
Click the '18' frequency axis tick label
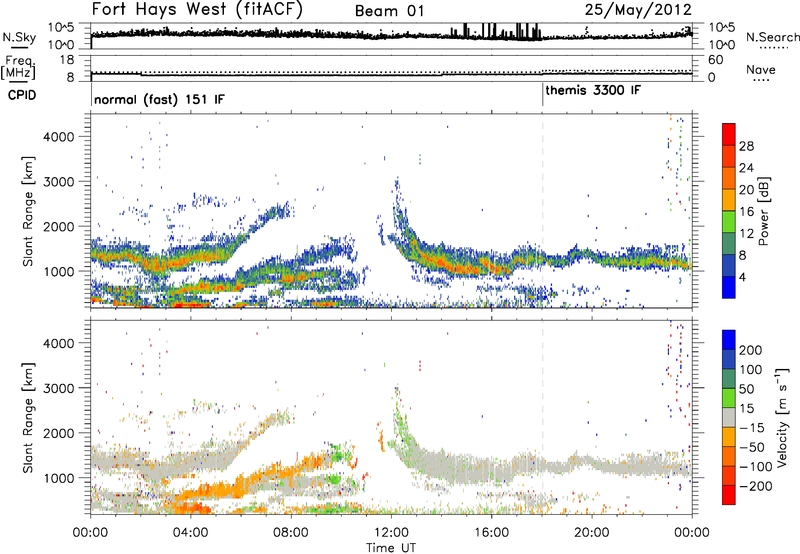tap(67, 60)
